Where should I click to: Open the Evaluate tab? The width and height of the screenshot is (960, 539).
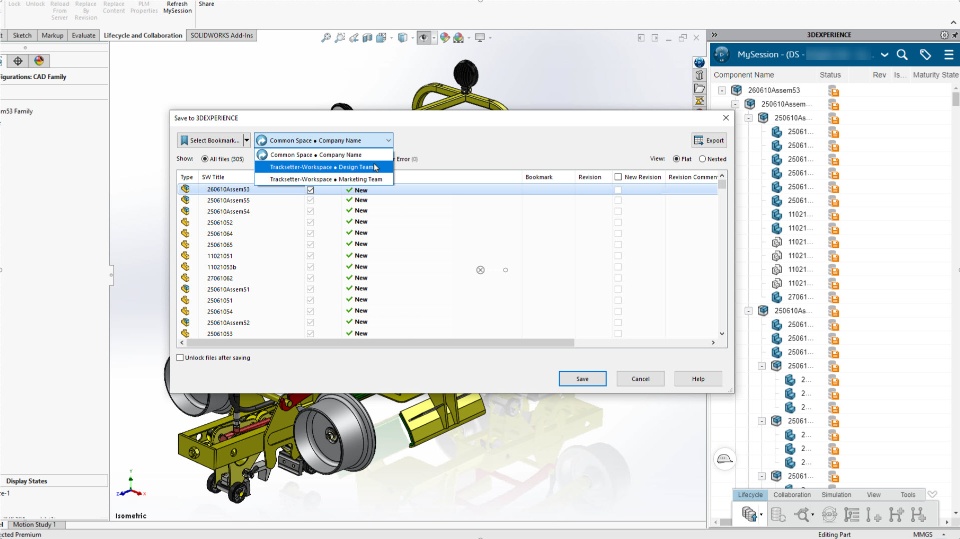(x=83, y=36)
